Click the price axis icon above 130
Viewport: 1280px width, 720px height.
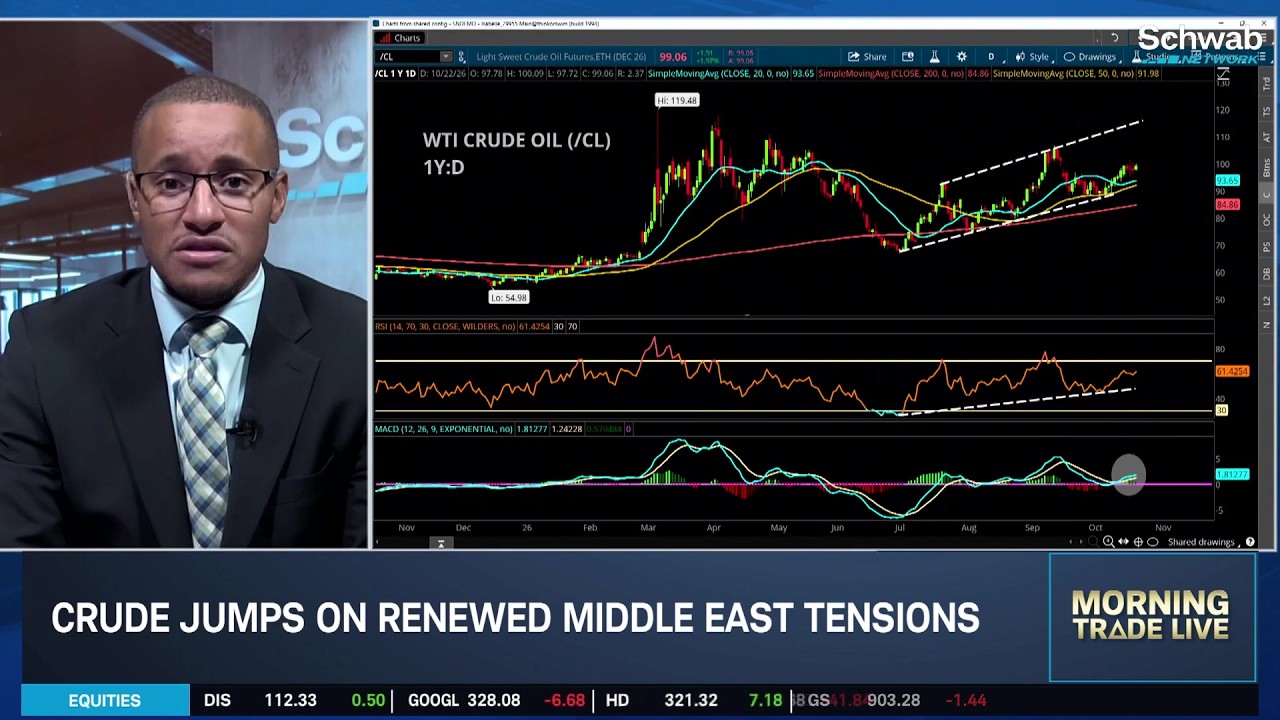click(1222, 75)
